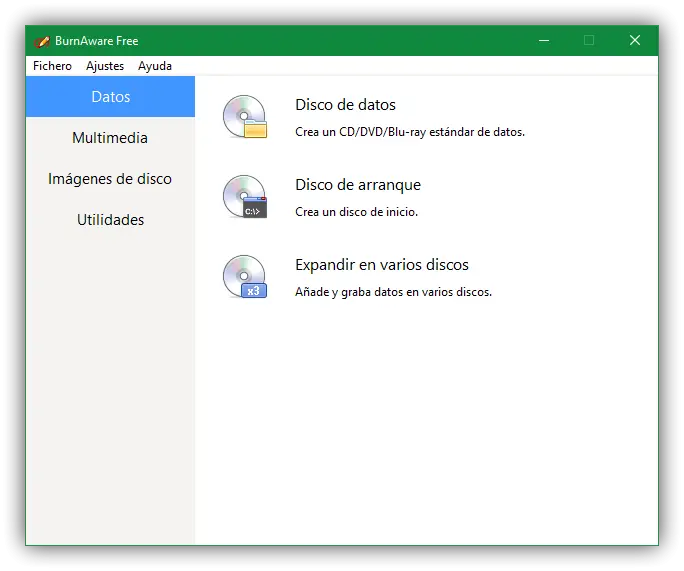684x571 pixels.
Task: Click the Expandir en varios discos x3 icon
Action: click(x=245, y=277)
